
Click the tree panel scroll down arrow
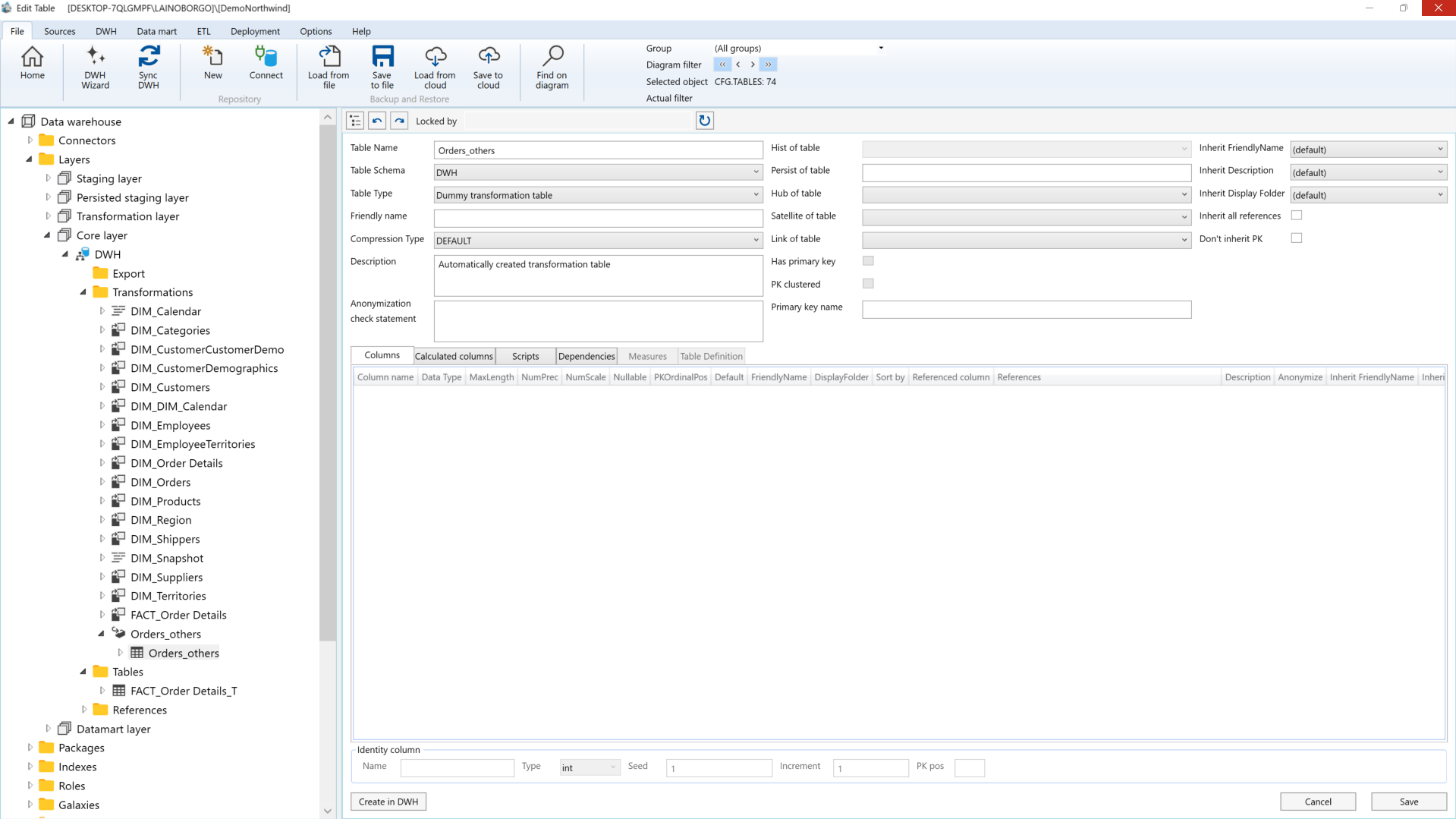coord(328,811)
